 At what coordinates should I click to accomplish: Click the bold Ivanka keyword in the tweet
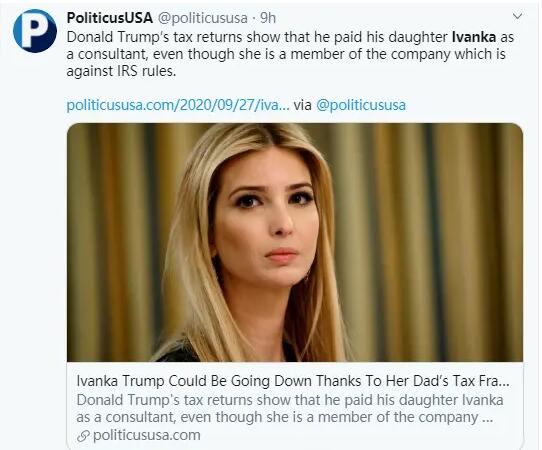pyautogui.click(x=474, y=37)
